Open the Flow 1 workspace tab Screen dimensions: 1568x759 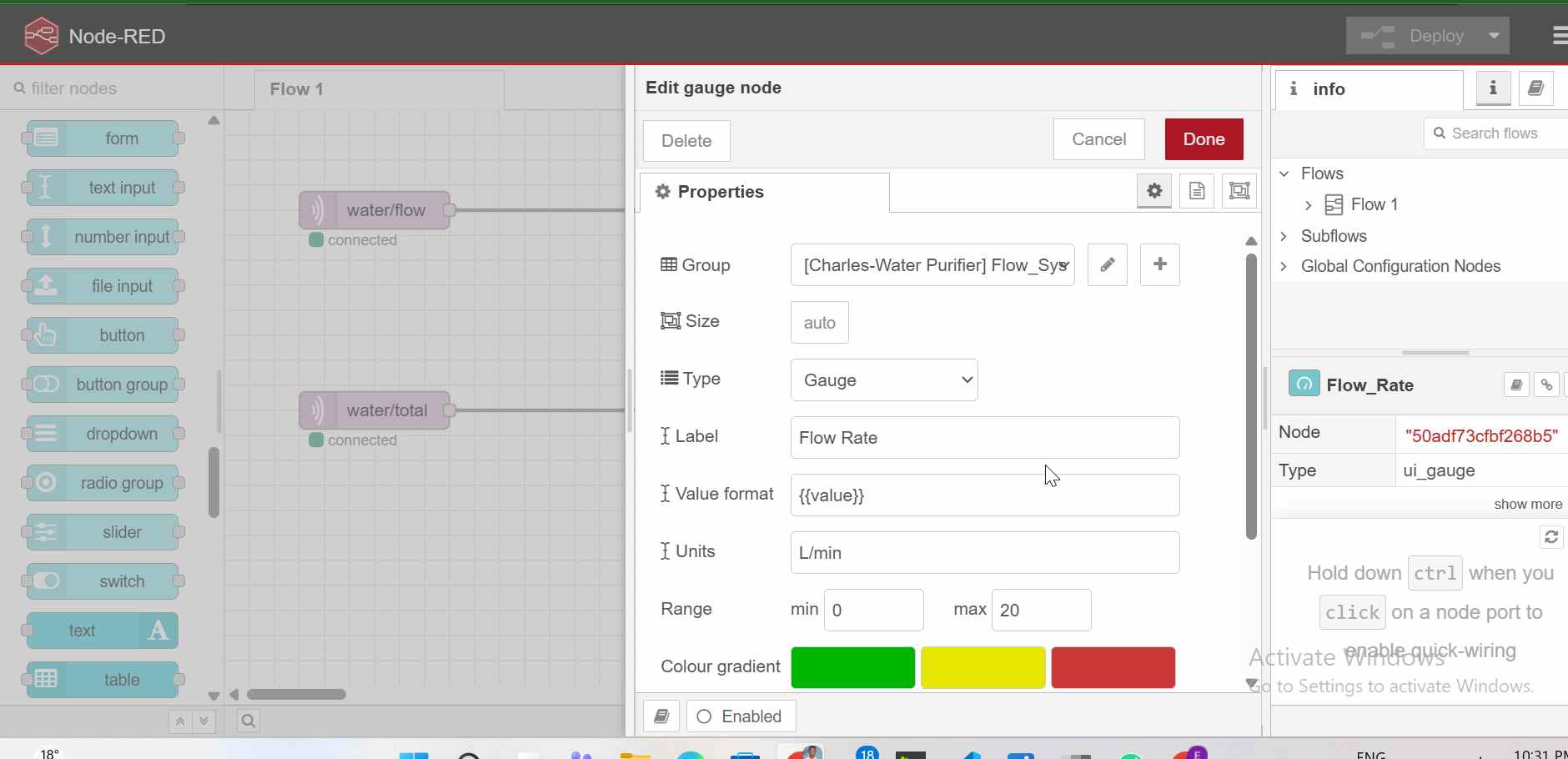[379, 89]
